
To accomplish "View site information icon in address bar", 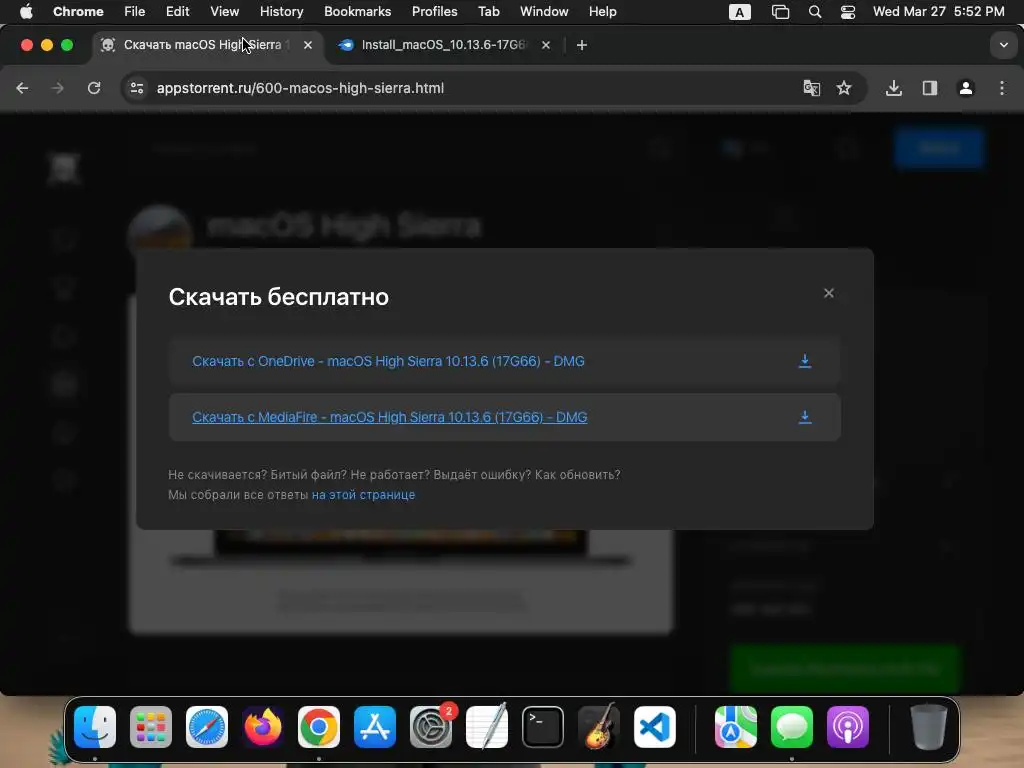I will (x=136, y=88).
